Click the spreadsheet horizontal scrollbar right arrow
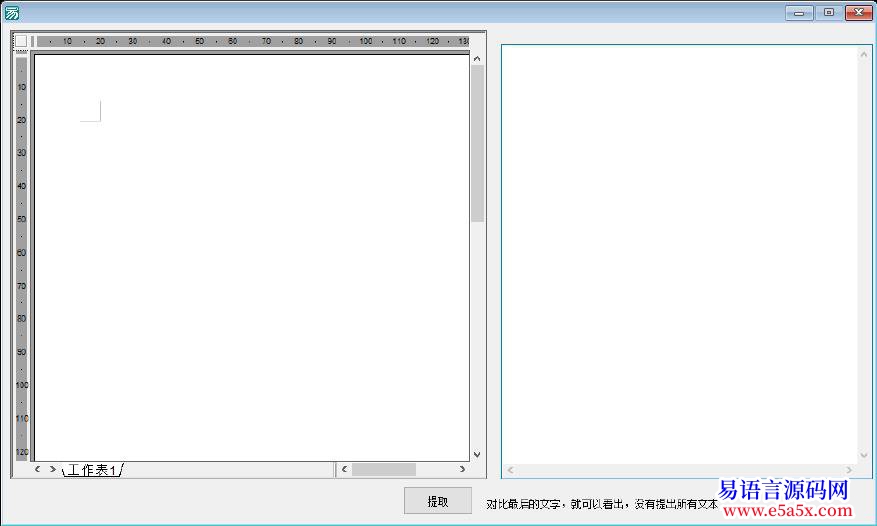 pyautogui.click(x=463, y=469)
